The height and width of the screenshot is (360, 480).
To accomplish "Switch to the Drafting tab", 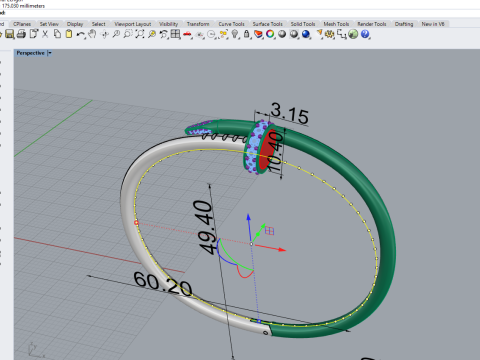I will tap(404, 24).
